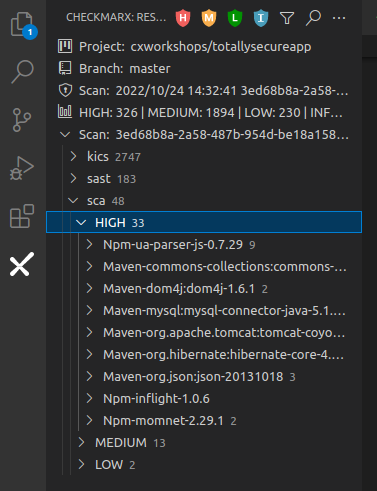Open the funnel filter options

pos(287,18)
